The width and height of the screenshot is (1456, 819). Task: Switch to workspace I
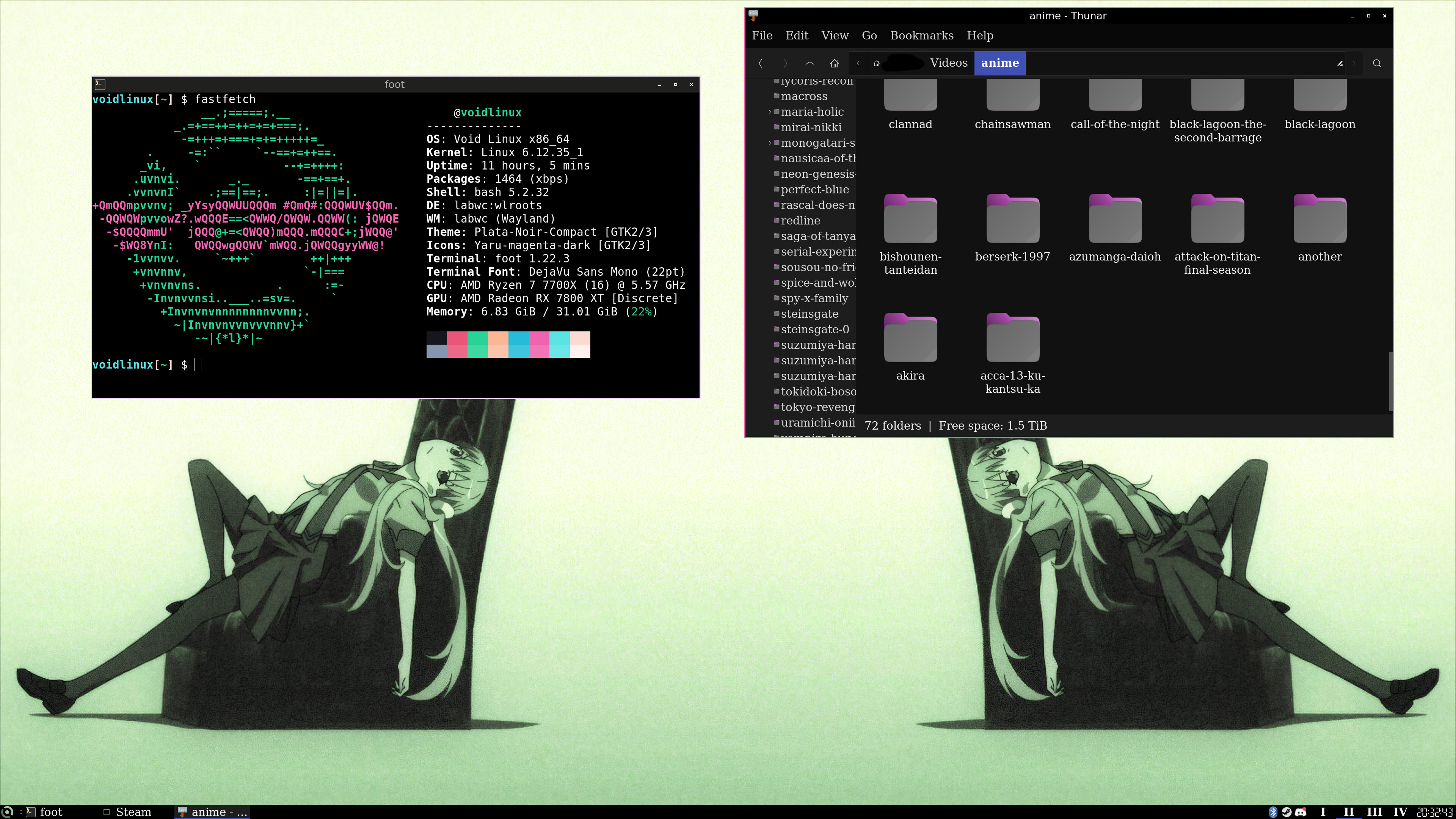click(1323, 812)
